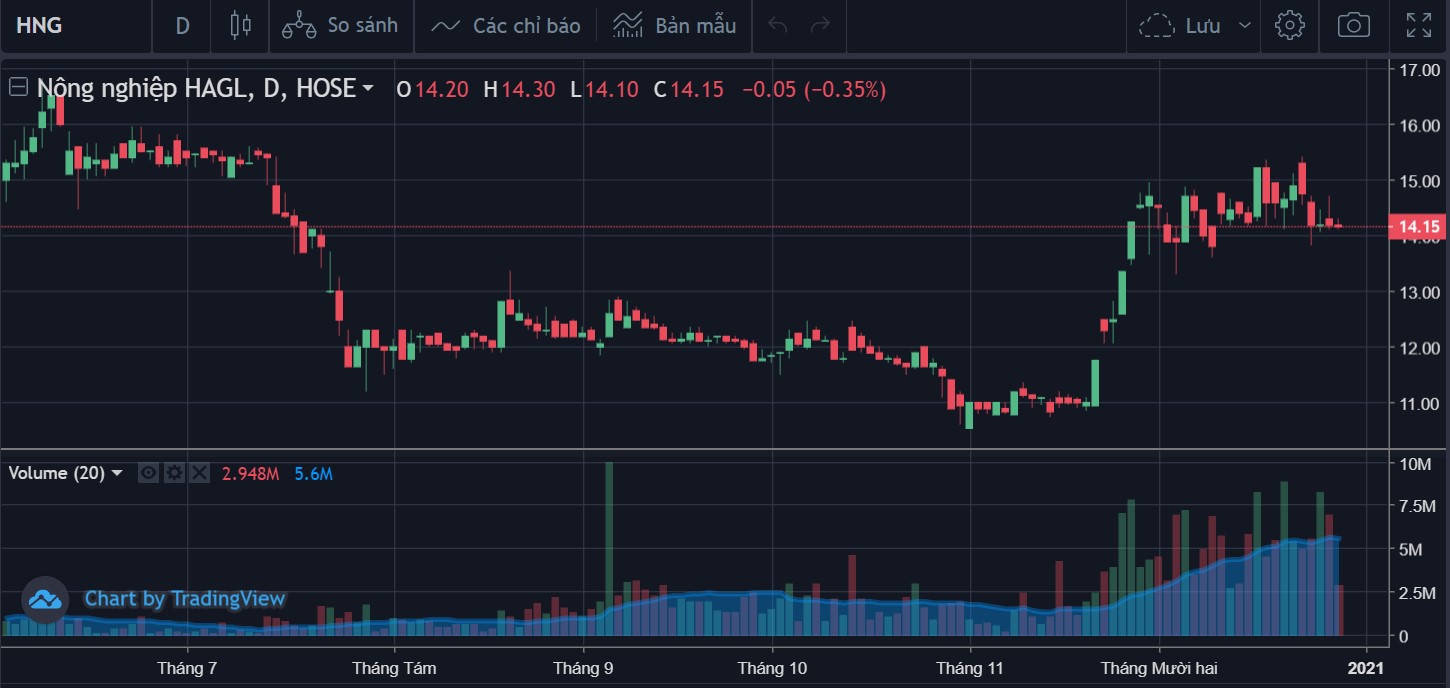Change the HNG symbol in the search field
The width and height of the screenshot is (1450, 688).
(75, 25)
